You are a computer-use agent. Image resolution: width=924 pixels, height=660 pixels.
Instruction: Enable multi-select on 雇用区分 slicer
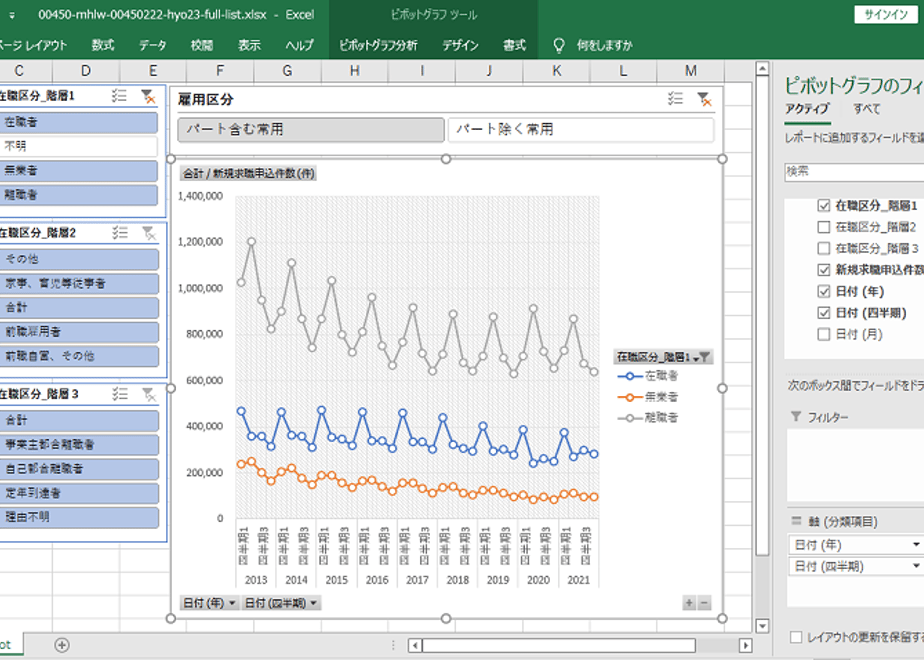[675, 98]
